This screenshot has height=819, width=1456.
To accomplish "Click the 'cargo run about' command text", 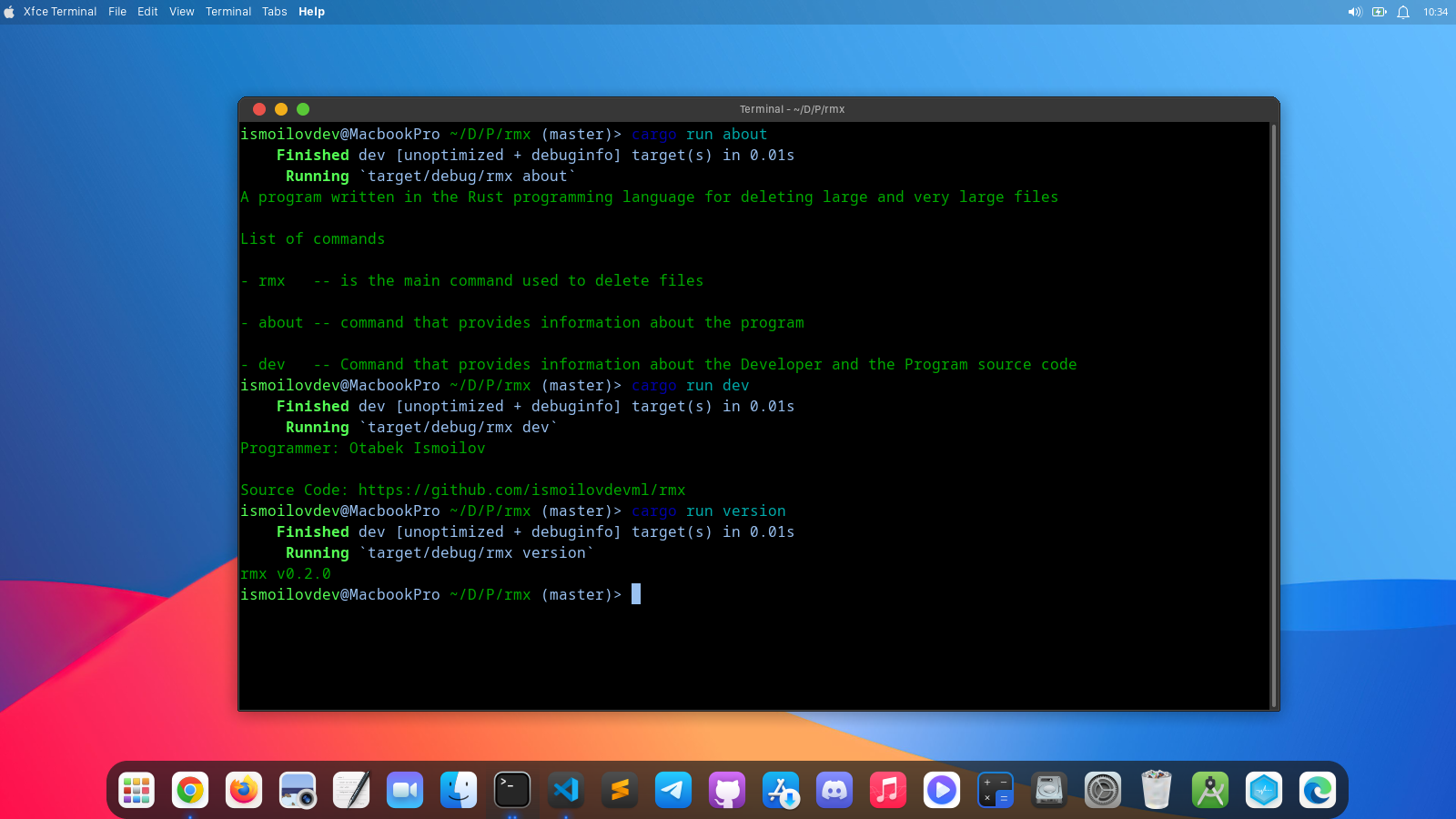I will 700,134.
